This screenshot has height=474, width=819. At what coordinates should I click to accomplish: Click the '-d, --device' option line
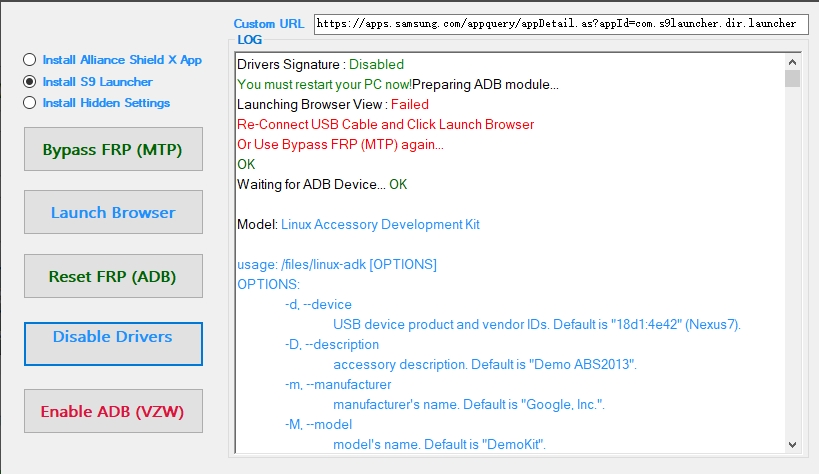(318, 305)
